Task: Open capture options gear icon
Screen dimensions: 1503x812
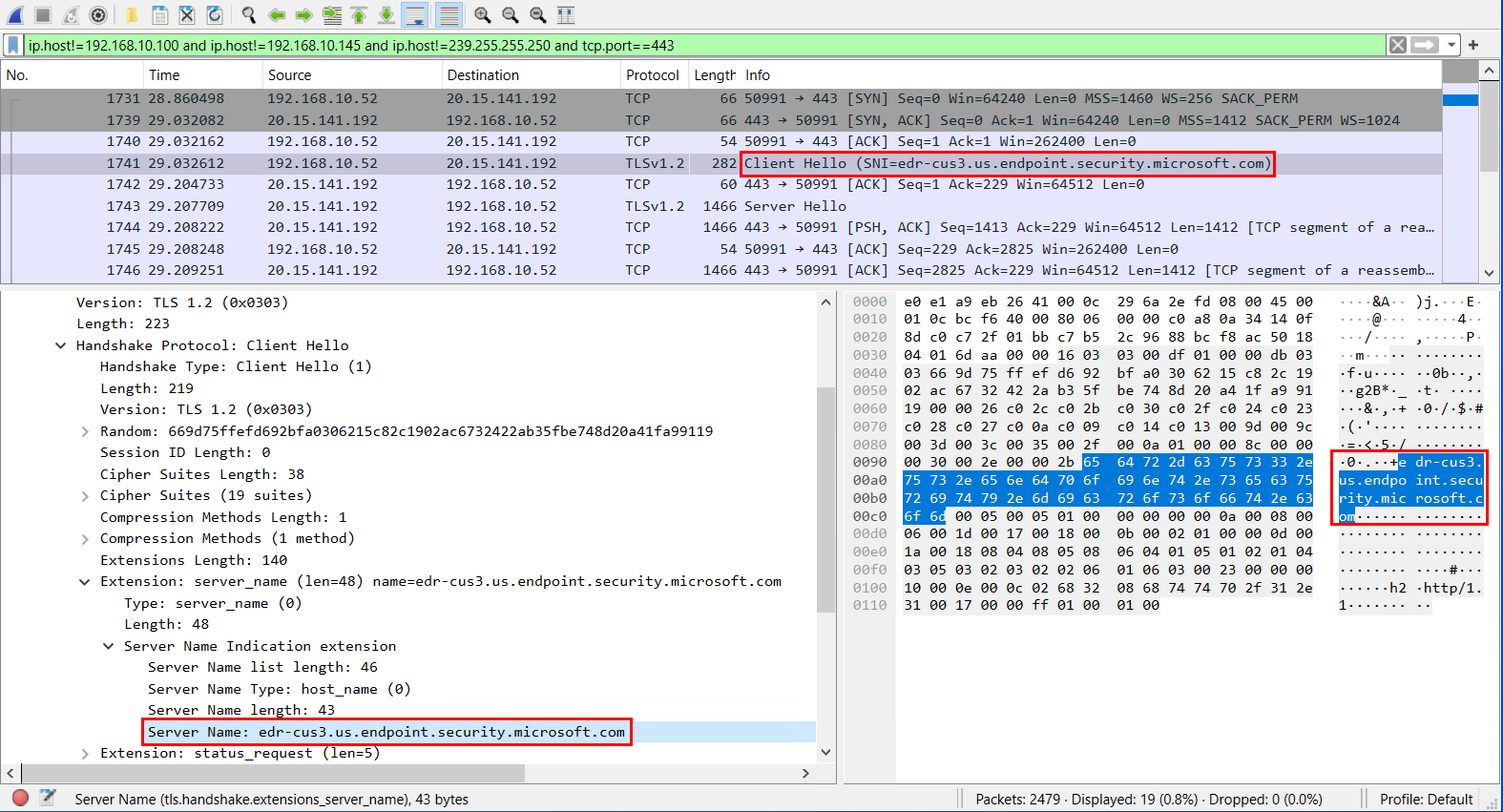Action: pos(98,15)
